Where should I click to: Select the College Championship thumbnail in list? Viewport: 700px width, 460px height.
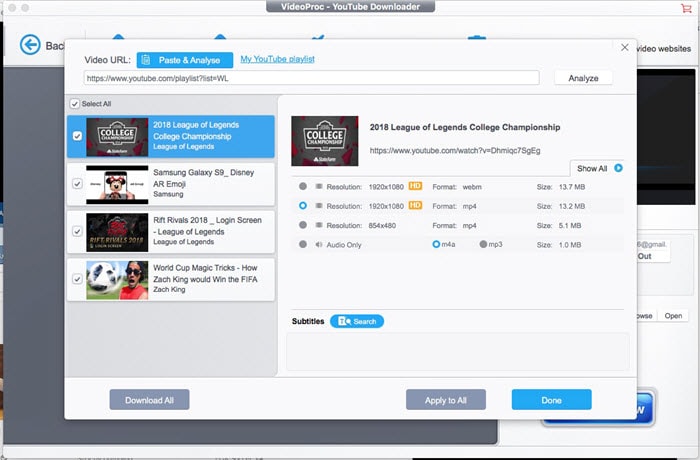[x=117, y=137]
